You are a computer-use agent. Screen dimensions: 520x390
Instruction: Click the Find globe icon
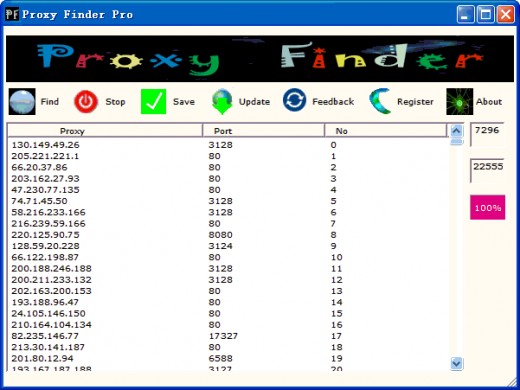point(22,102)
